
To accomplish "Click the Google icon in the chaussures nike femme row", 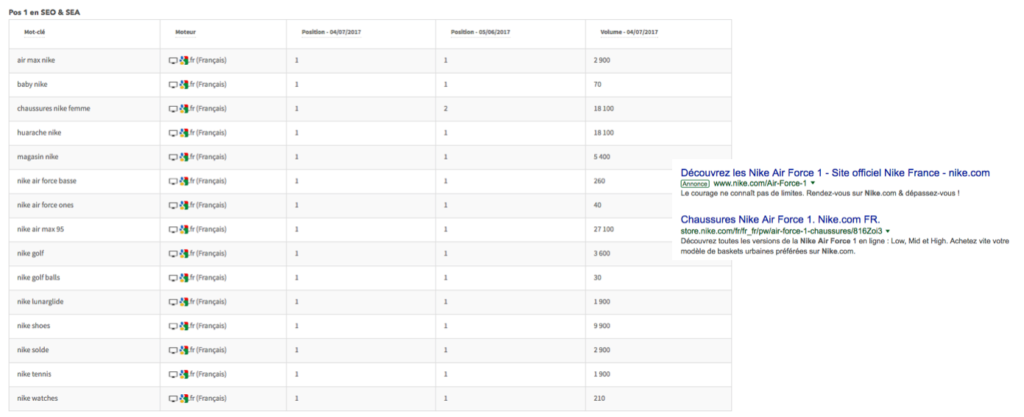I will click(184, 108).
